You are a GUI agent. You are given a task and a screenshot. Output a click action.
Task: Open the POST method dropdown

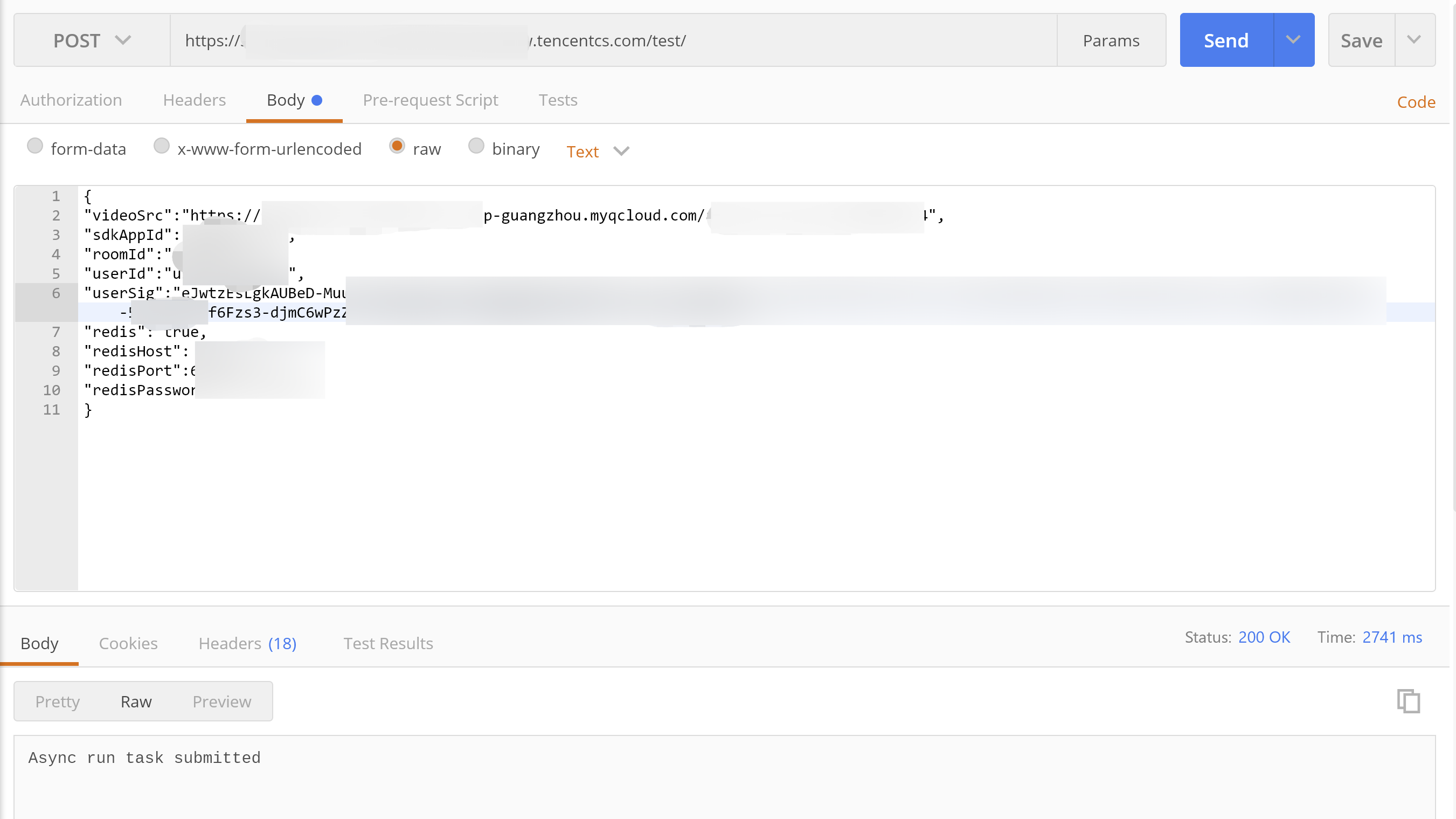click(92, 40)
